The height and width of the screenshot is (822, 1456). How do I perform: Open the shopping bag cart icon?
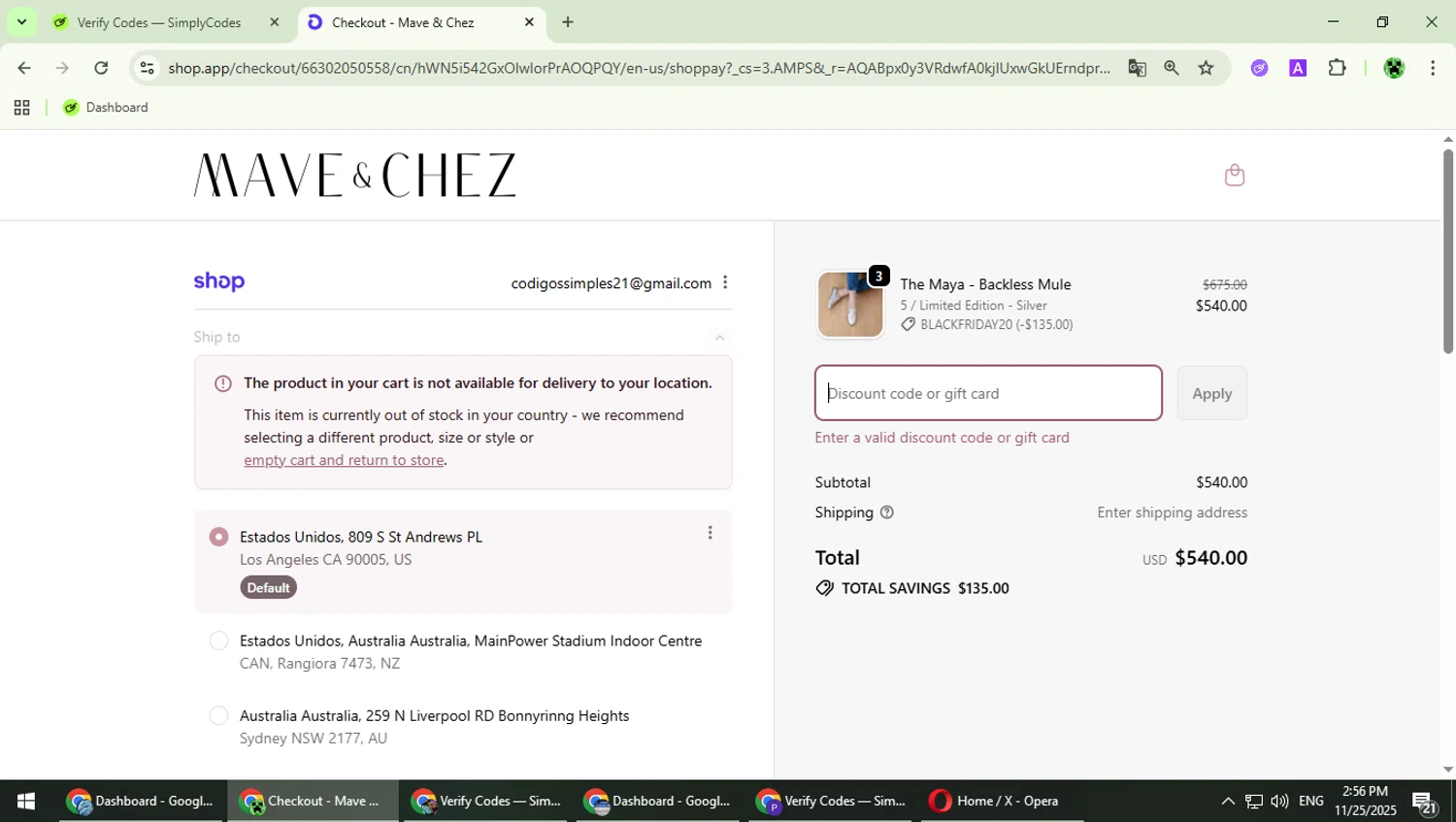1234,176
